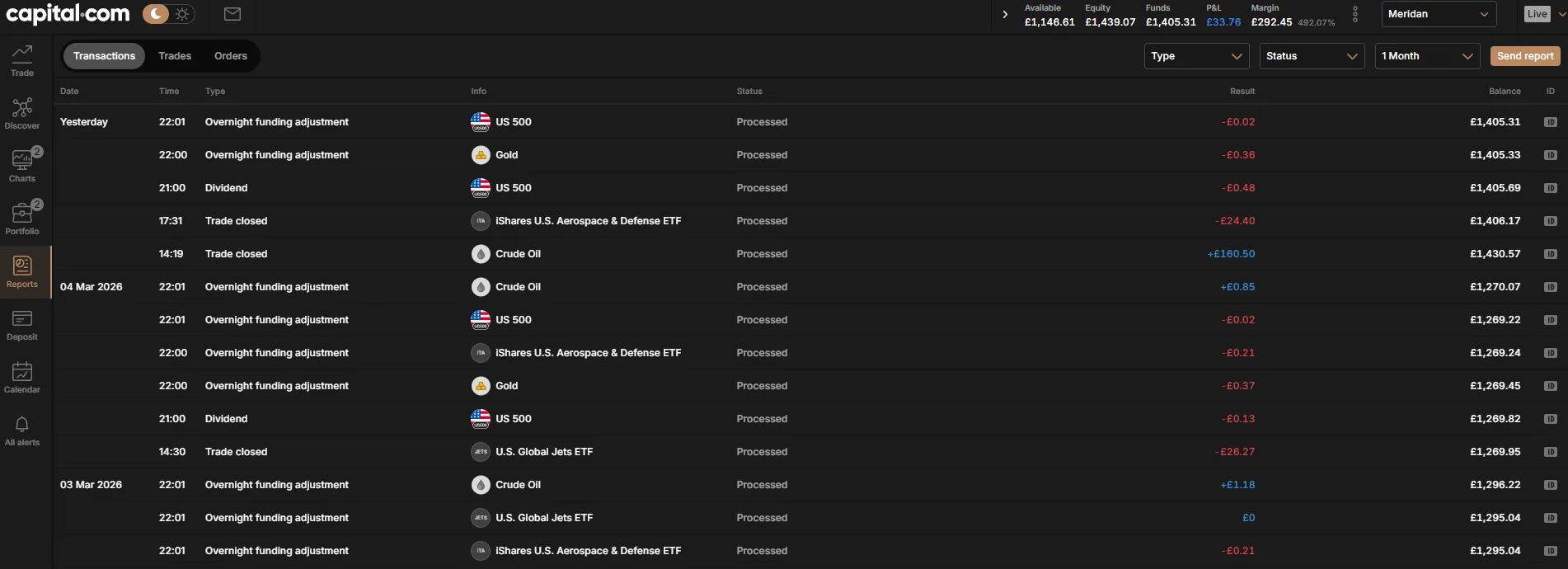
Task: Click ID icon for Crude Oil +£160.50 trade
Action: point(1550,254)
